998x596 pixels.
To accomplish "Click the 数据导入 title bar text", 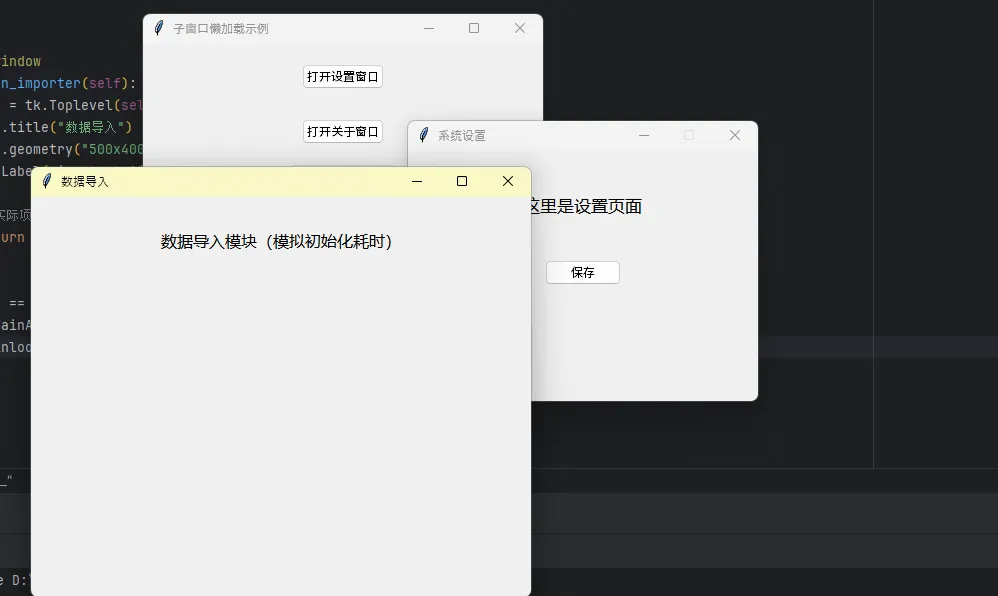I will click(x=85, y=181).
